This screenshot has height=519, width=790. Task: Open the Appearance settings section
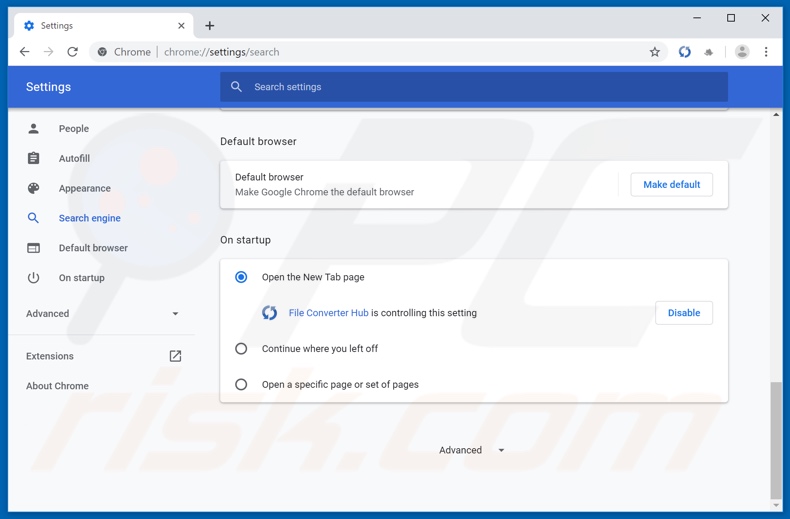pyautogui.click(x=84, y=188)
